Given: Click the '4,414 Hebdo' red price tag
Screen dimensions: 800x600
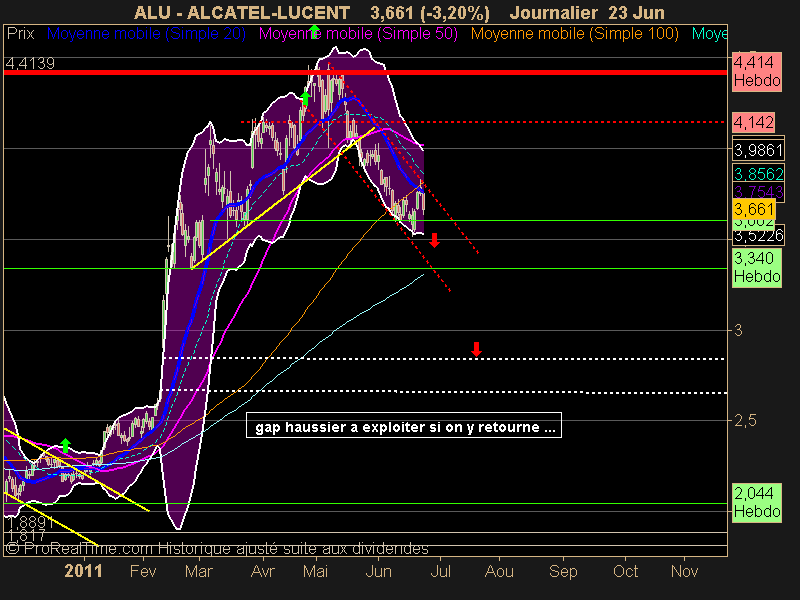Looking at the screenshot, I should click(757, 71).
